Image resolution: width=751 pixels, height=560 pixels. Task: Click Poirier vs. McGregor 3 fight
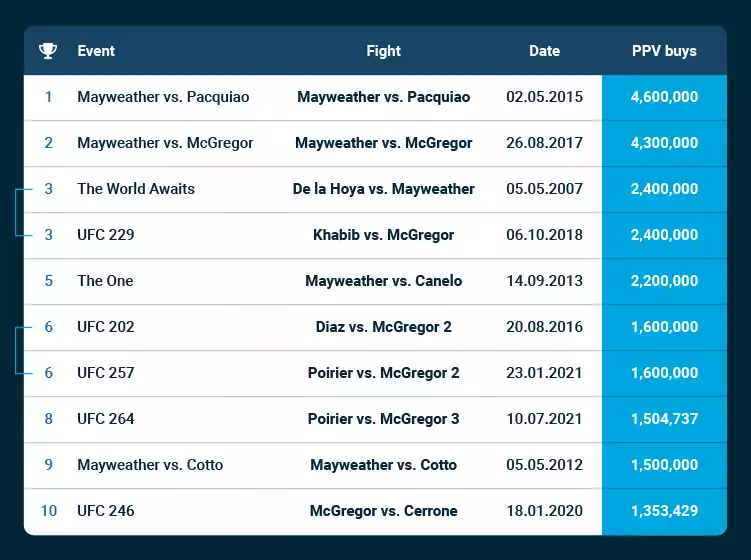(x=384, y=419)
